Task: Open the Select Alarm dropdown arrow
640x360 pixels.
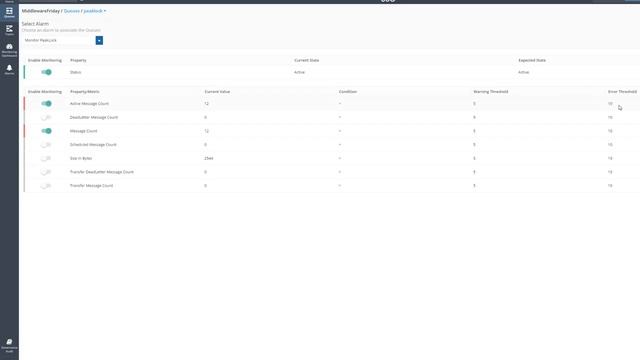Action: coord(99,40)
